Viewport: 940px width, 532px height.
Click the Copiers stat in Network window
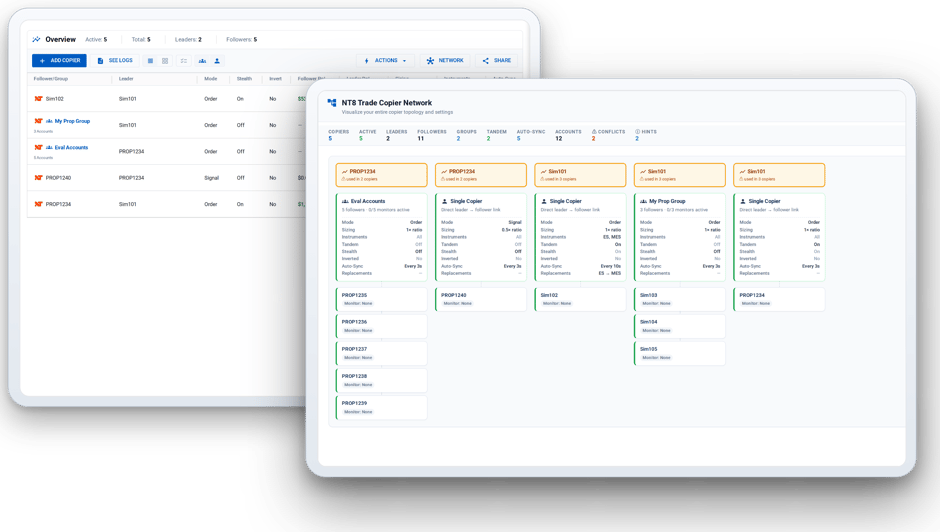[339, 135]
